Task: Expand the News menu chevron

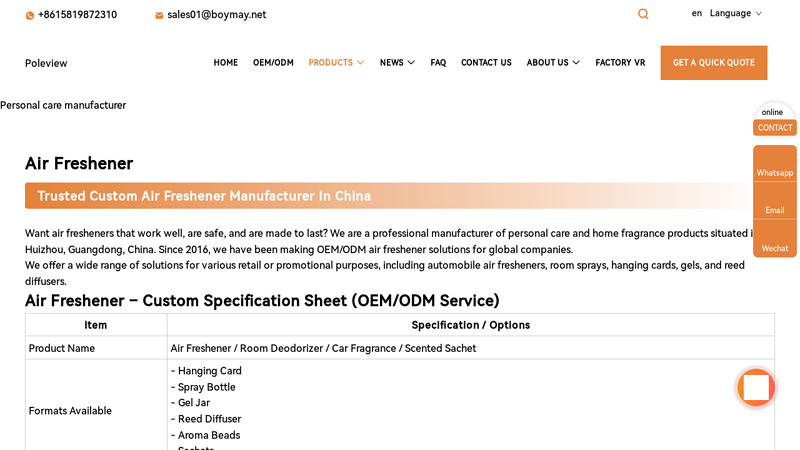Action: point(411,63)
